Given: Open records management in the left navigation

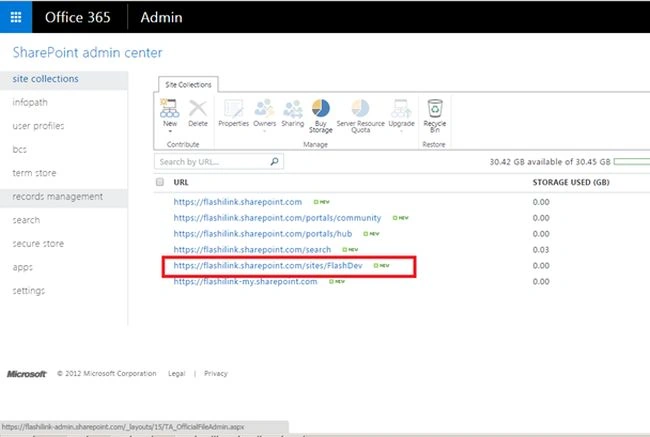Looking at the screenshot, I should click(x=58, y=197).
